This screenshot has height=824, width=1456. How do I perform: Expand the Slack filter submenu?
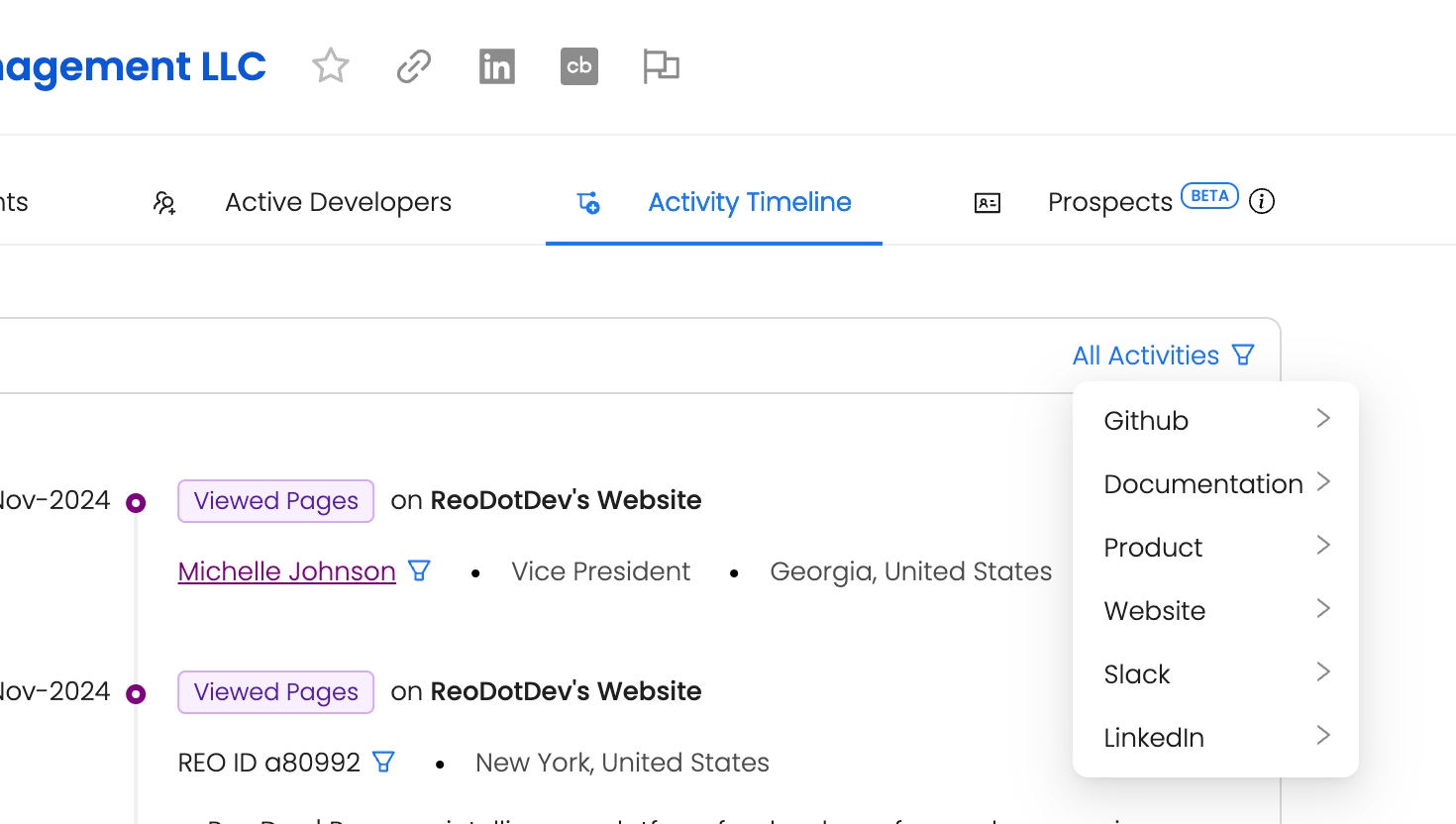(x=1215, y=673)
